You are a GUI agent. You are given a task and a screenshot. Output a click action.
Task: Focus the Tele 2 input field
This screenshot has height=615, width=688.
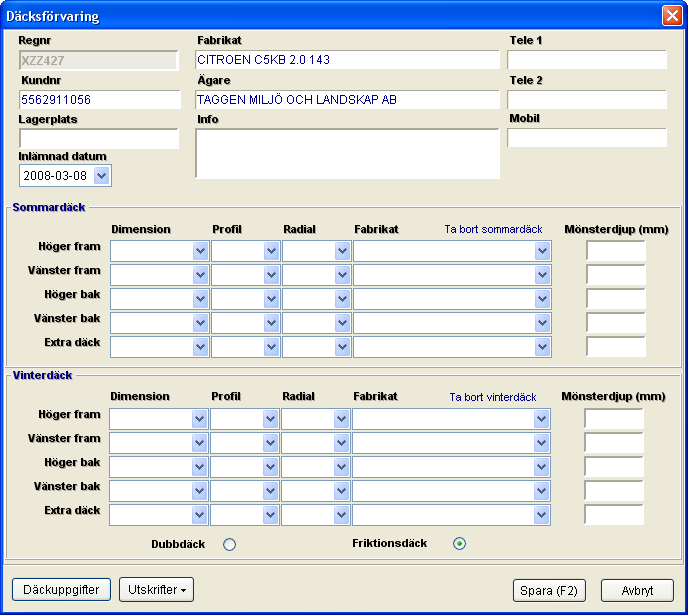(x=587, y=100)
